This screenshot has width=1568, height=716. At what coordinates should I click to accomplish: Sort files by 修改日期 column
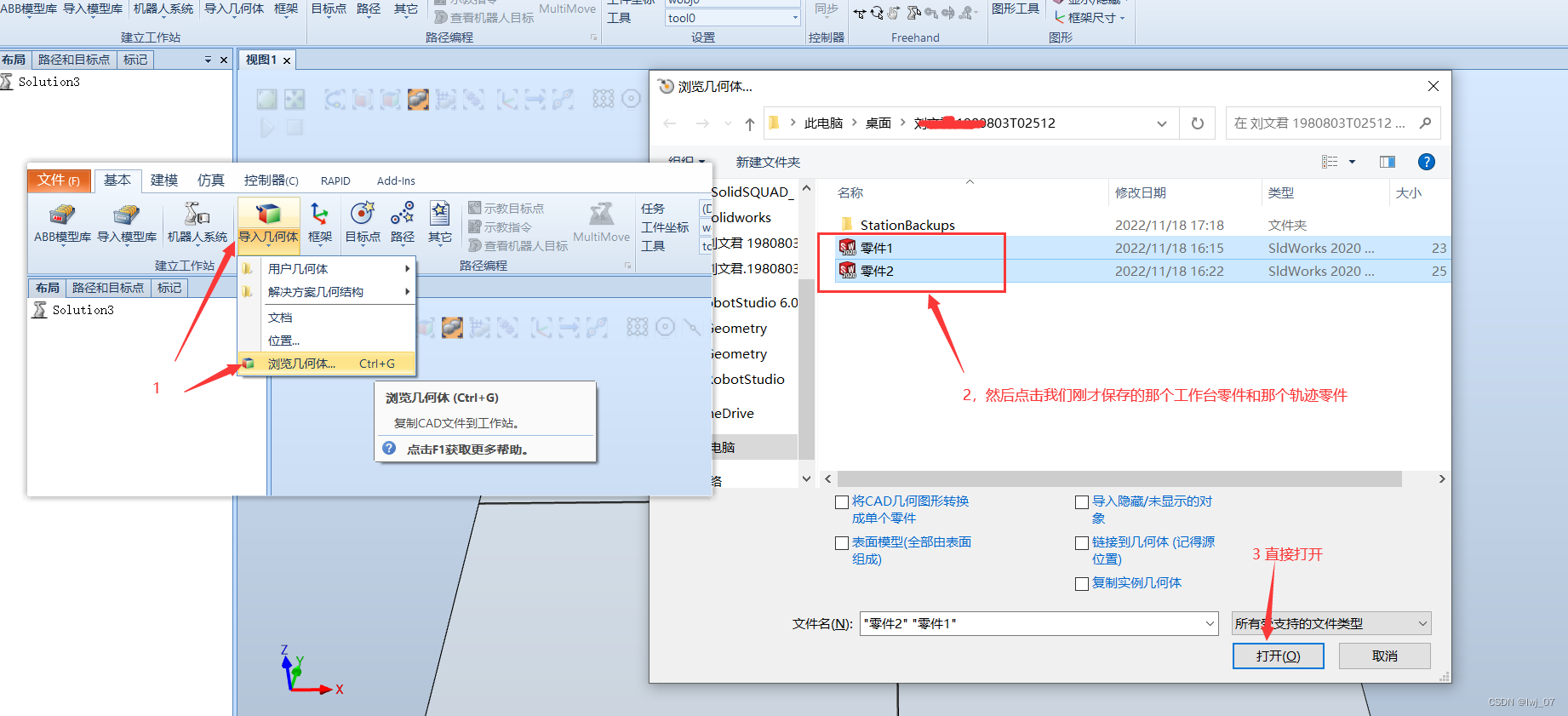pyautogui.click(x=1141, y=193)
